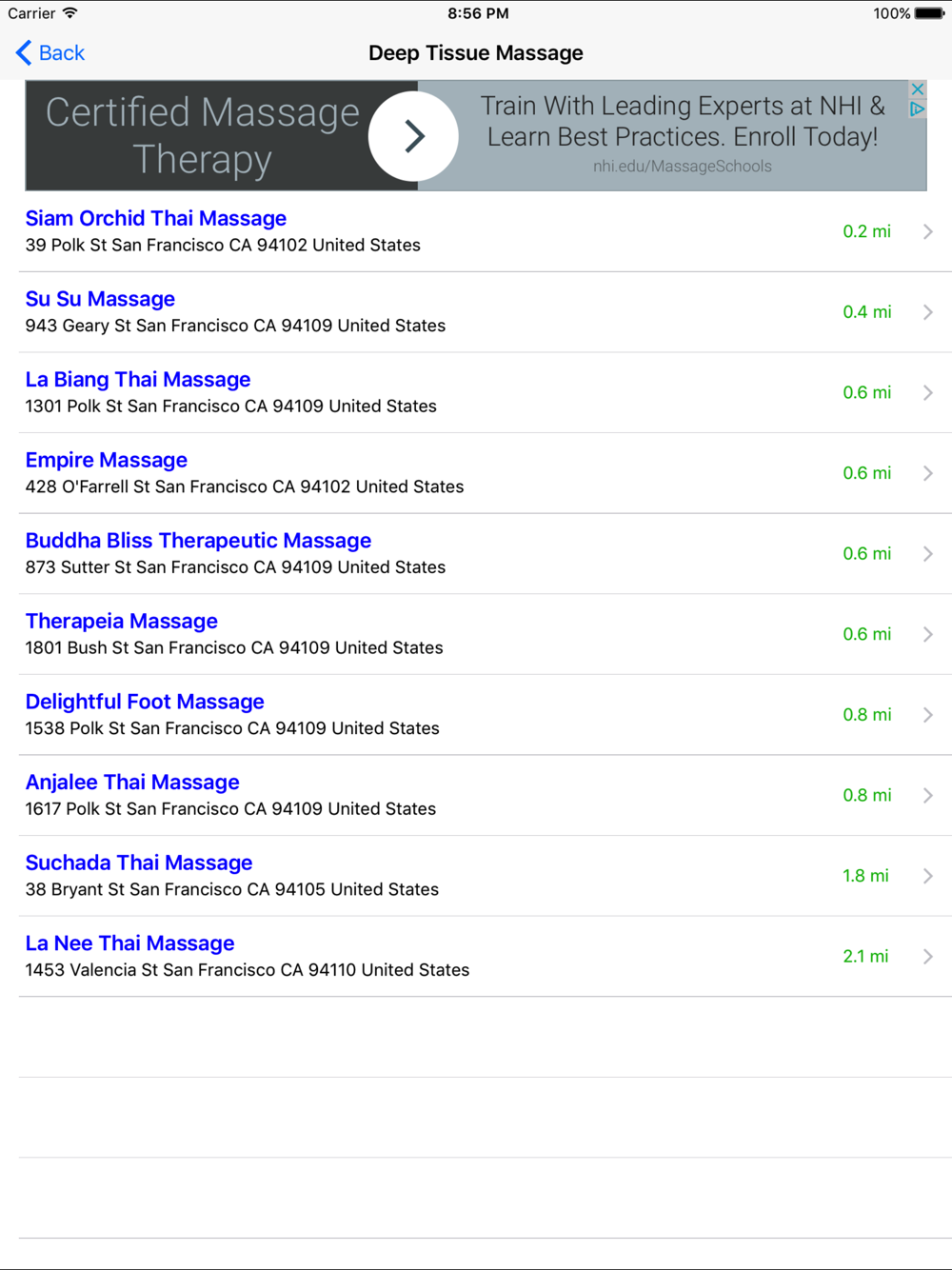The image size is (952, 1270).
Task: Tap 0.8 mi distance for Delightful Foot Massage
Action: tap(867, 715)
